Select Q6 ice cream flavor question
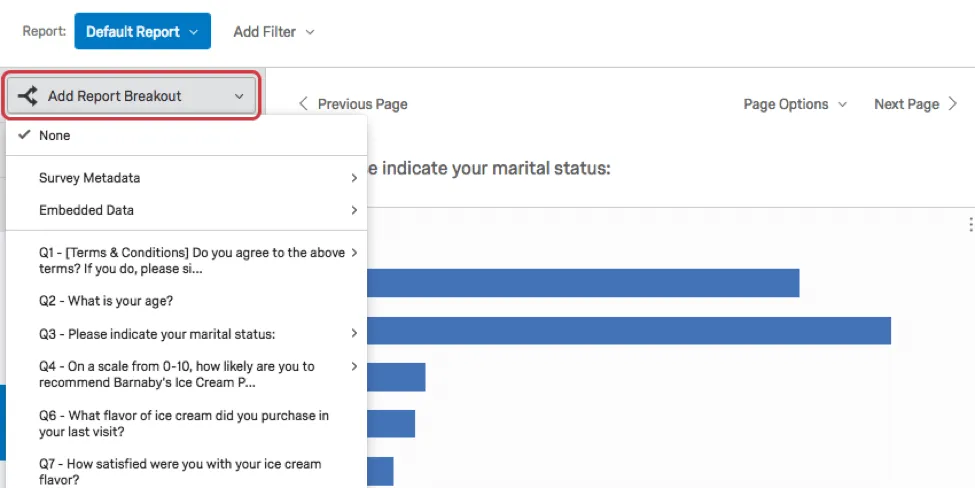Image resolution: width=975 pixels, height=488 pixels. [183, 423]
